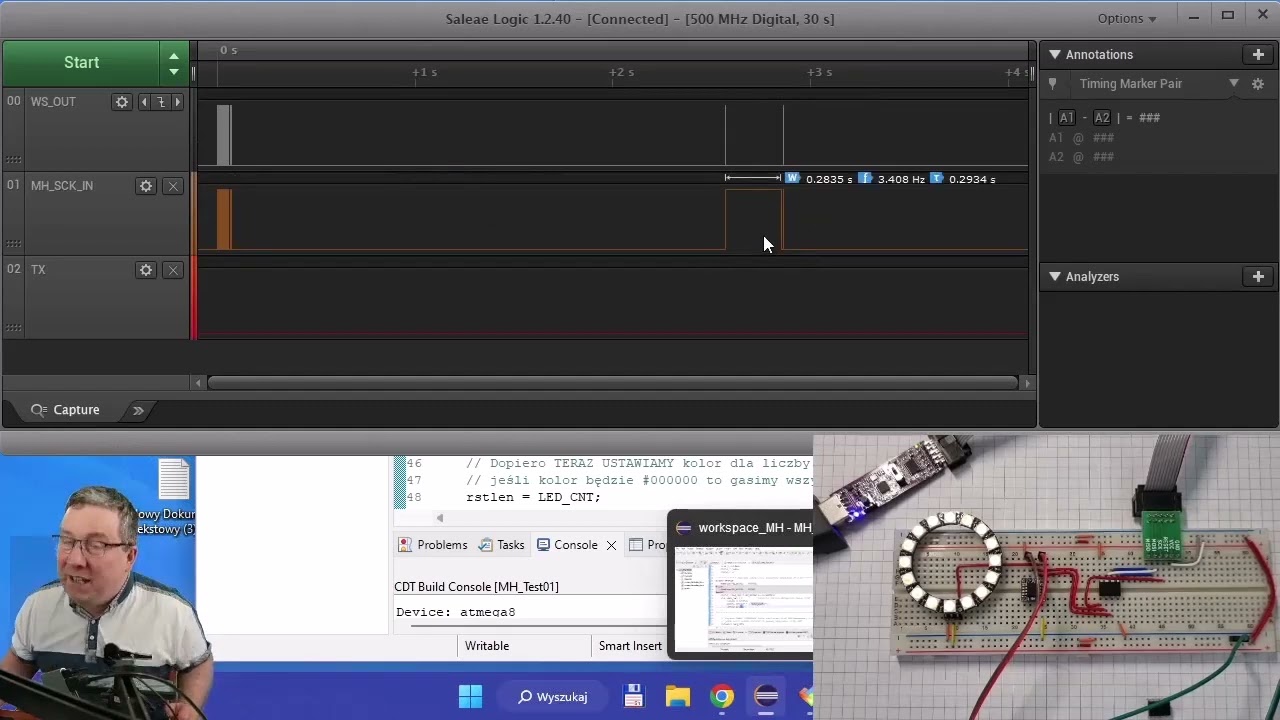Image resolution: width=1280 pixels, height=720 pixels.
Task: Click the 3.408 Hz frequency value
Action: (x=901, y=180)
